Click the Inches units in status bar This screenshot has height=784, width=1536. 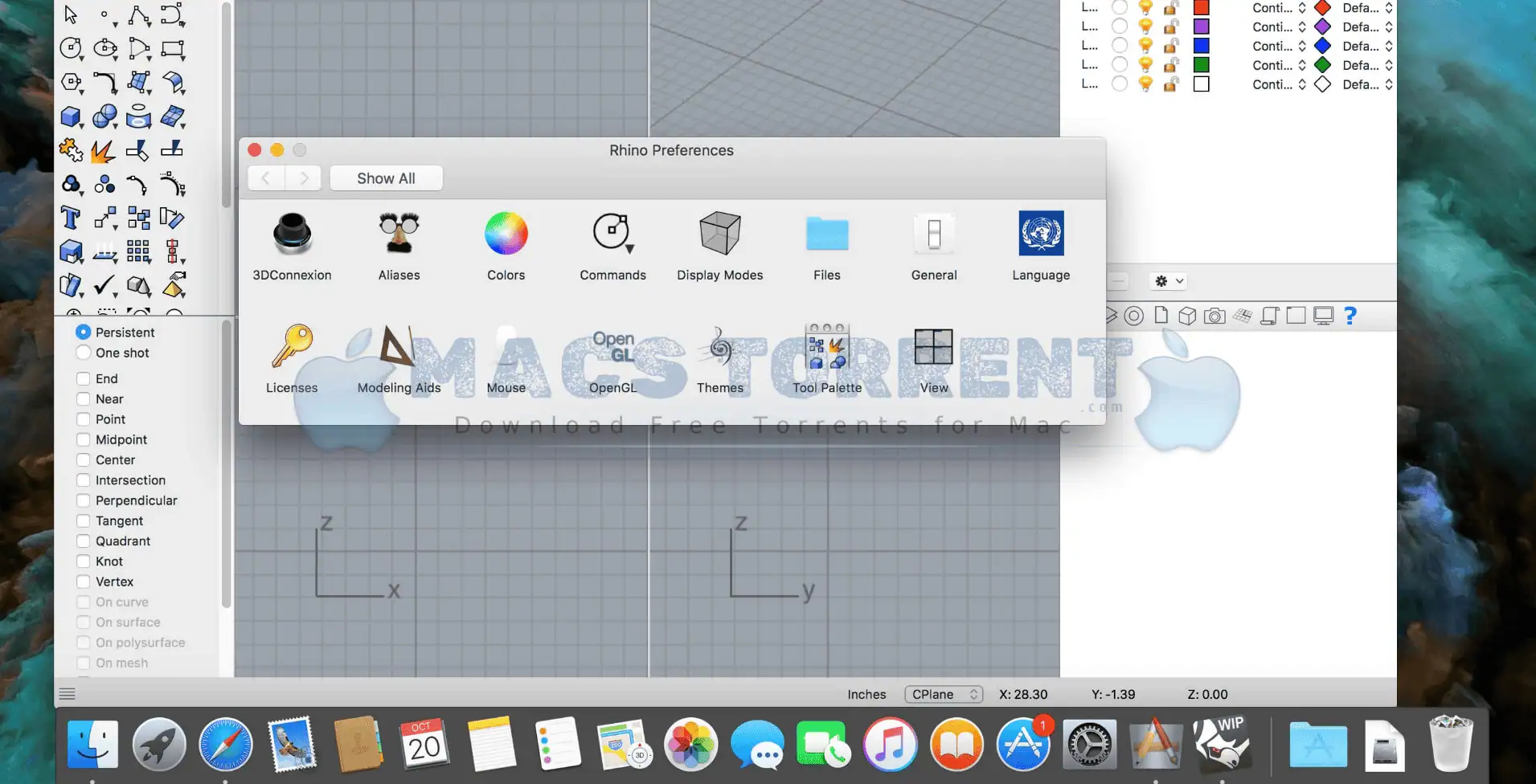point(866,694)
